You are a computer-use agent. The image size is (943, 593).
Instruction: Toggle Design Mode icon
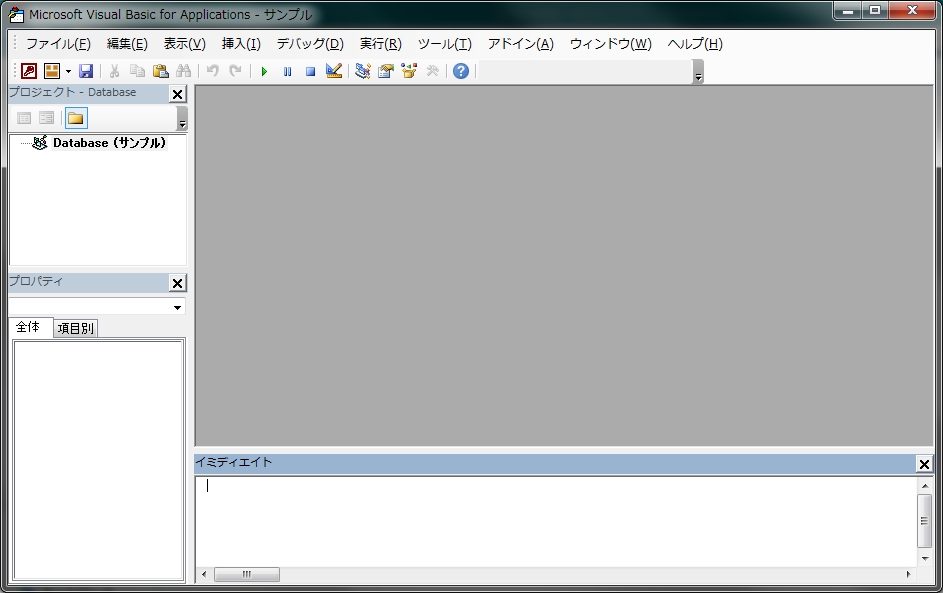click(x=334, y=71)
